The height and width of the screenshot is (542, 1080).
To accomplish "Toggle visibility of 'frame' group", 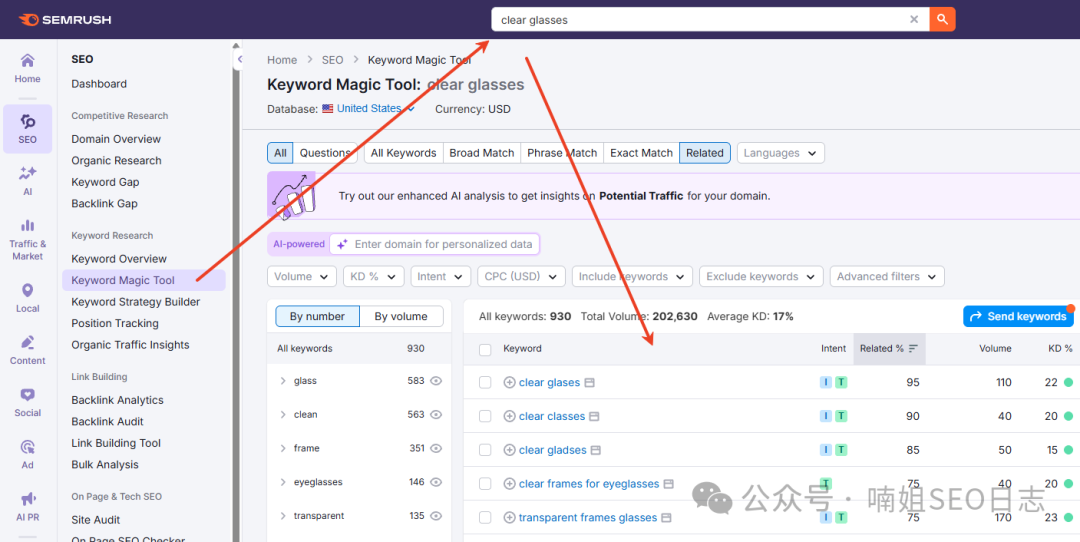I will pyautogui.click(x=436, y=448).
